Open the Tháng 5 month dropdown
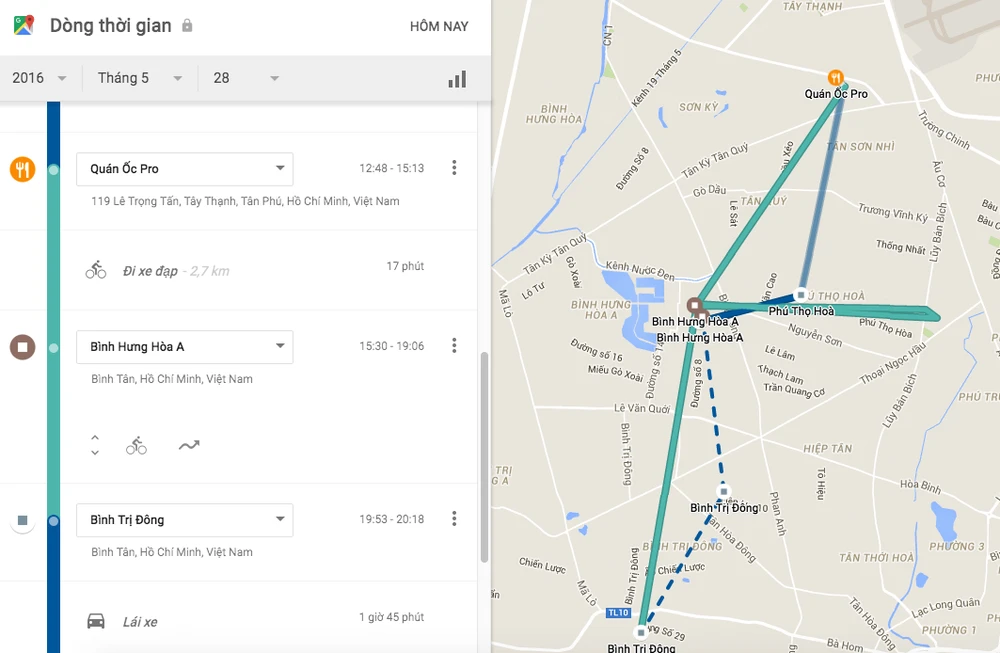1000x653 pixels. [x=140, y=78]
